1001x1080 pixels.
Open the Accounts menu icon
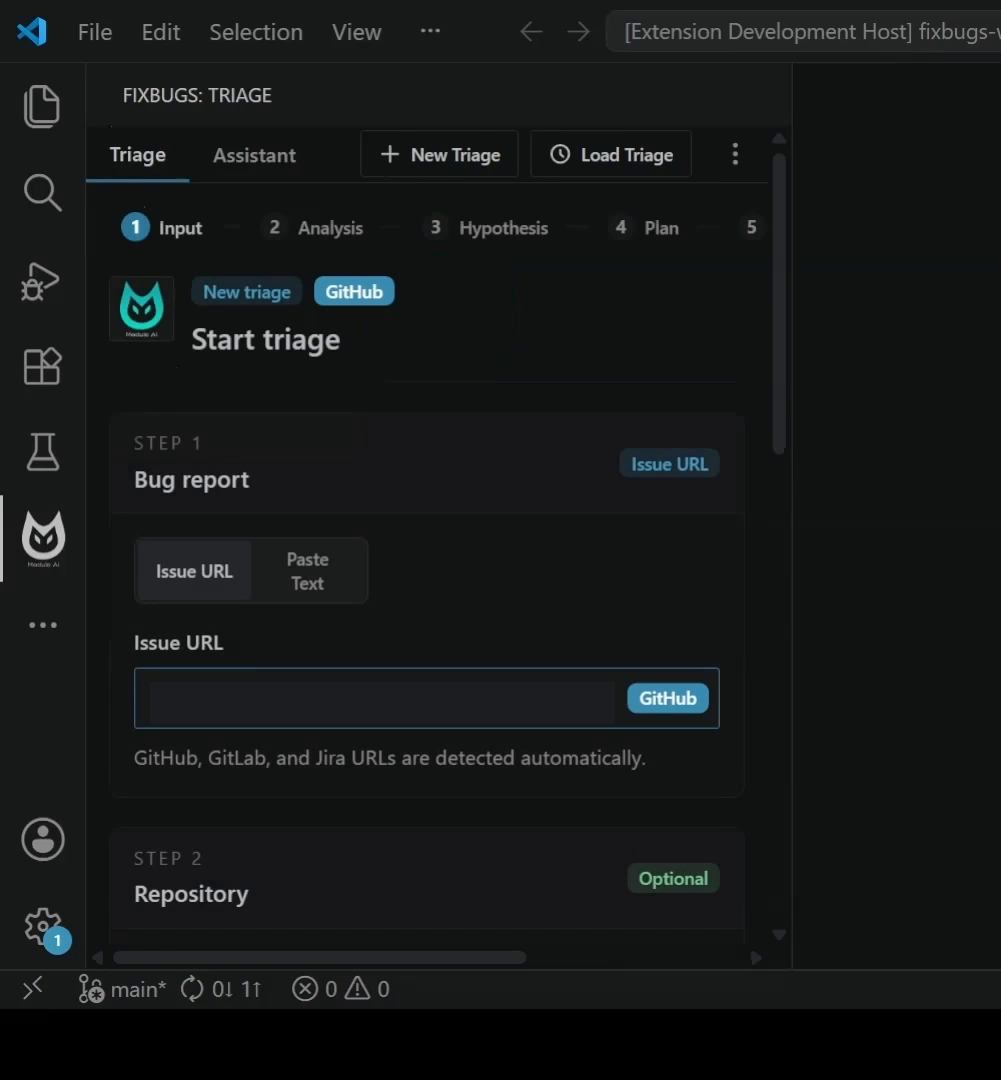click(x=43, y=839)
